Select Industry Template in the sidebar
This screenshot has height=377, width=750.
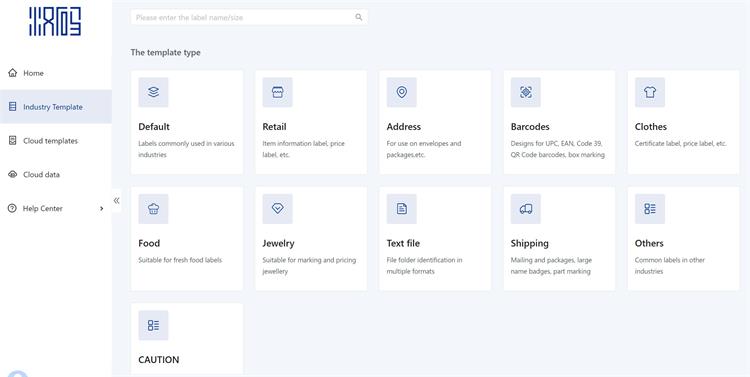56,107
